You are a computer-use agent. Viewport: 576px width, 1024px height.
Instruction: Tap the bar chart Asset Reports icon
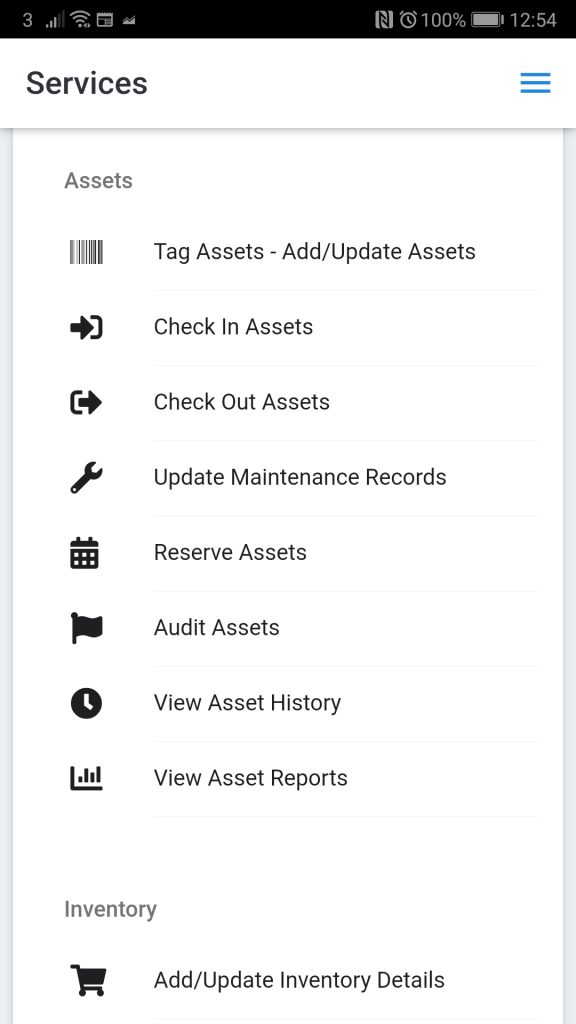coord(86,778)
